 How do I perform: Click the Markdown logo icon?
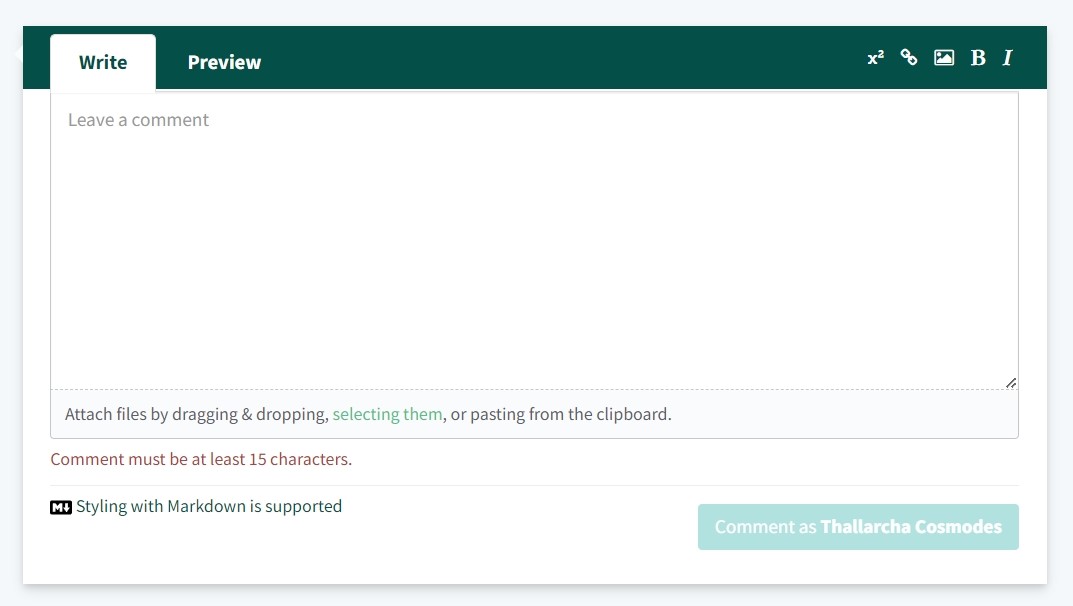pyautogui.click(x=61, y=507)
